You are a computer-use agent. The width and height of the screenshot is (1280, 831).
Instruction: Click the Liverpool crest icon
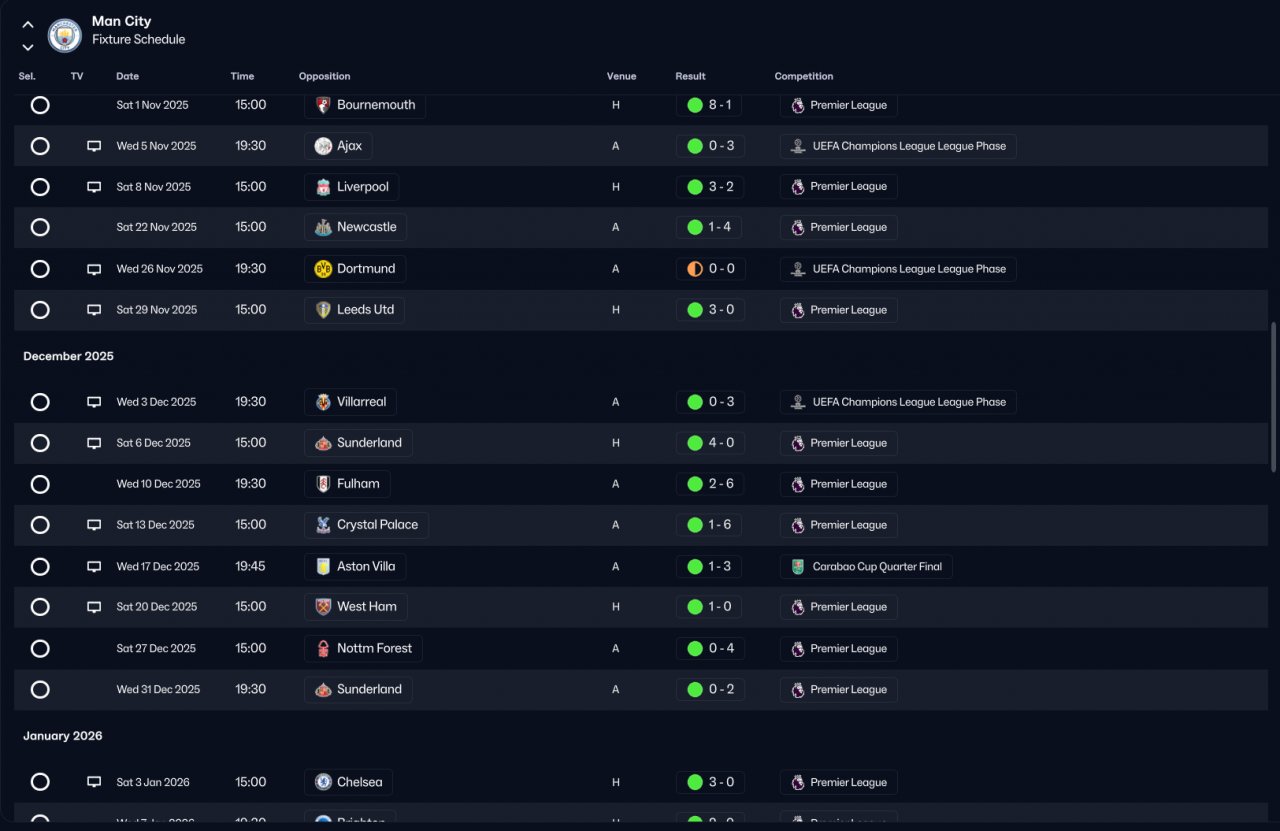(323, 187)
